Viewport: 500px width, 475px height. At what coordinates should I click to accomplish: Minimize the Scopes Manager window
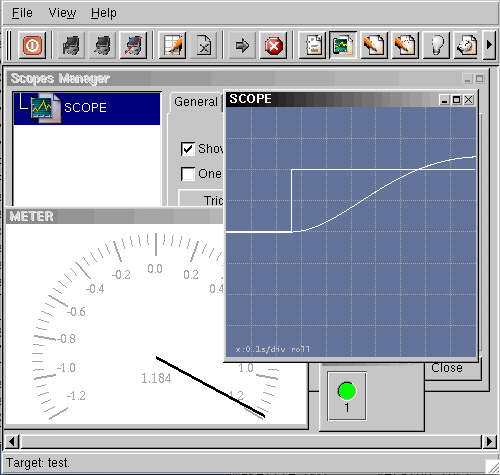coord(467,79)
